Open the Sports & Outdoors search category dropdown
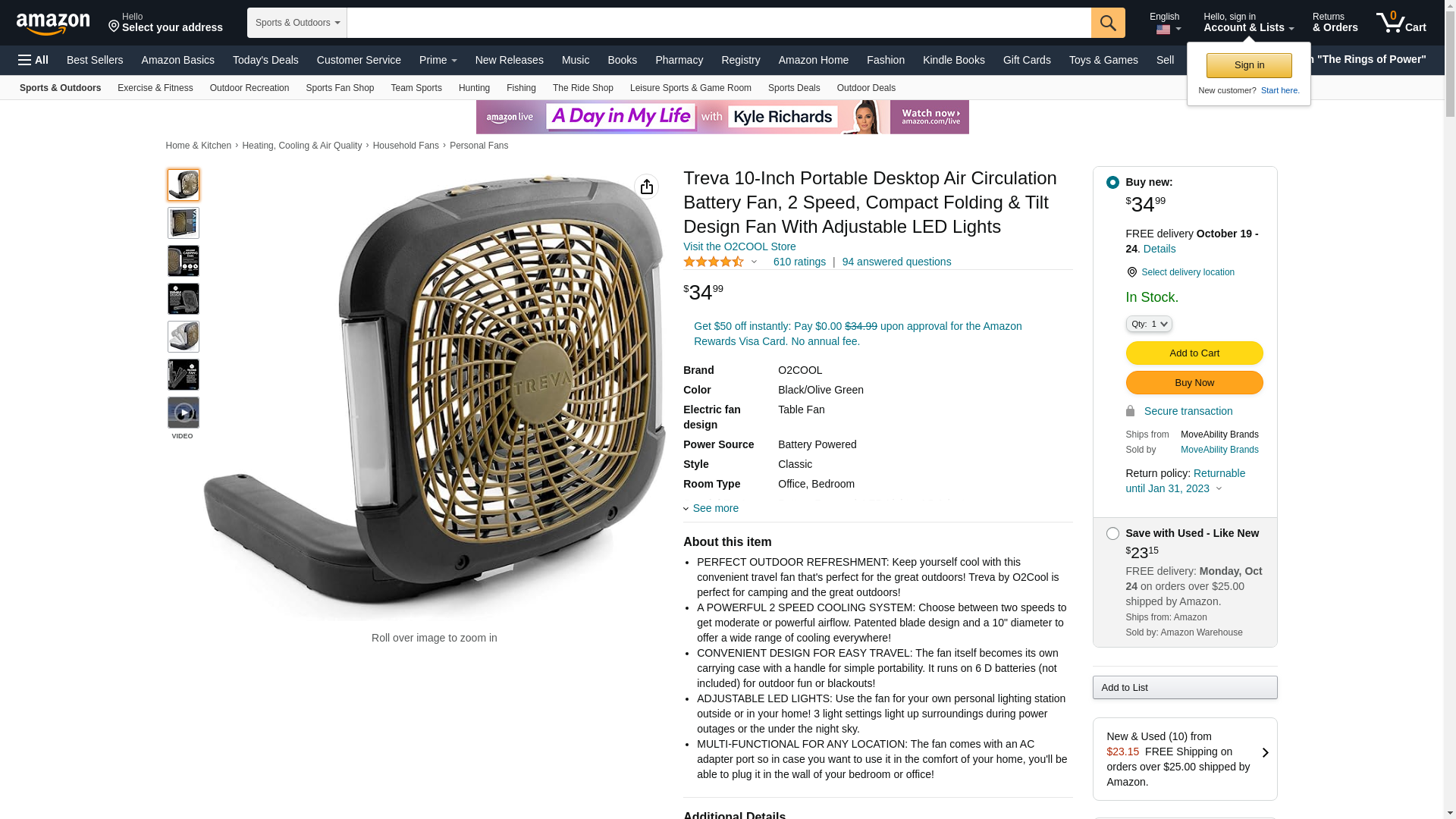The image size is (1456, 819). coord(297,23)
